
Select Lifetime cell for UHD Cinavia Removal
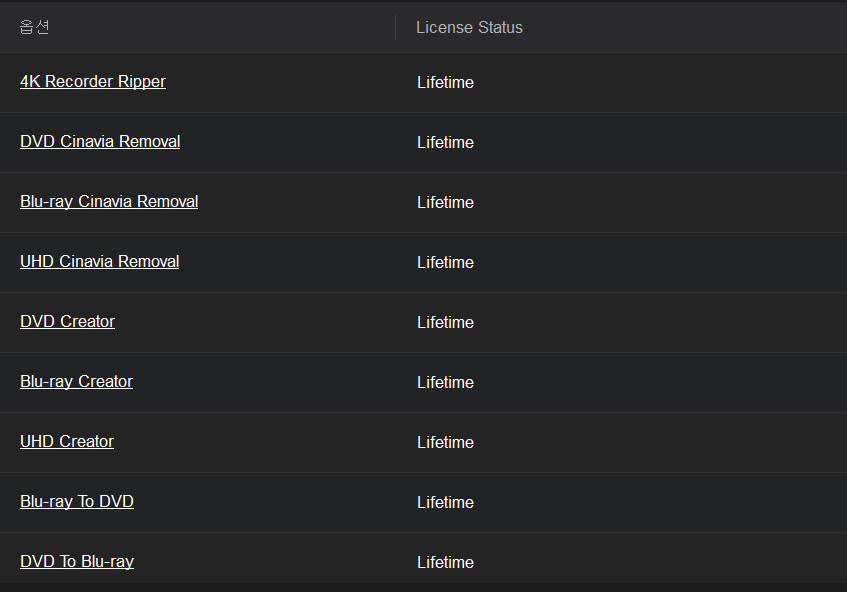pyautogui.click(x=445, y=262)
